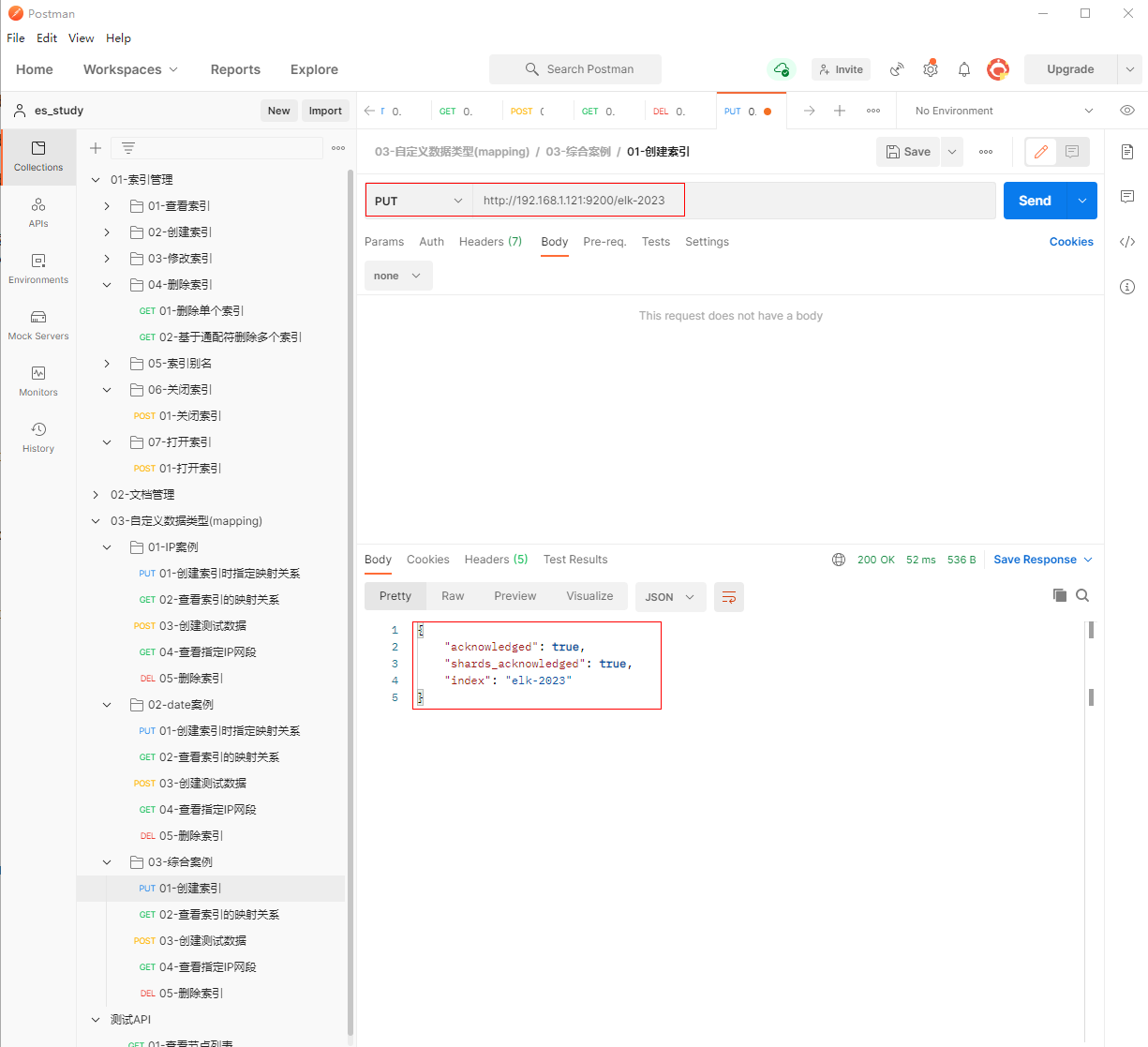Open the body type 'none' dropdown

pyautogui.click(x=398, y=276)
